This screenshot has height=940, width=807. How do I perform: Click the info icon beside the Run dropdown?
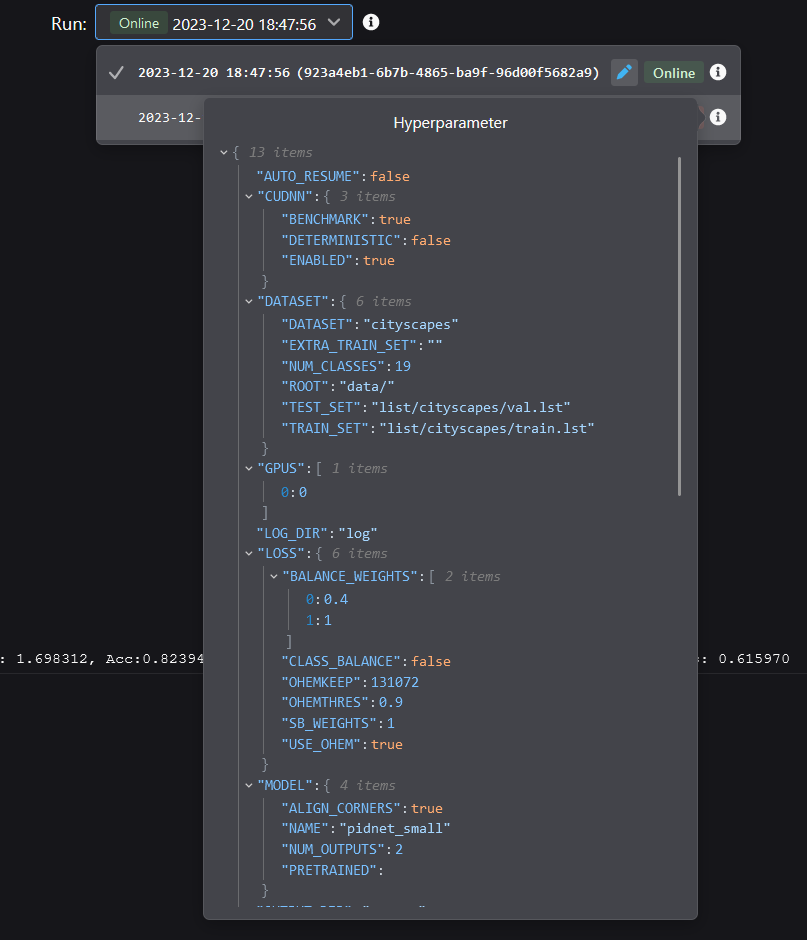(371, 22)
